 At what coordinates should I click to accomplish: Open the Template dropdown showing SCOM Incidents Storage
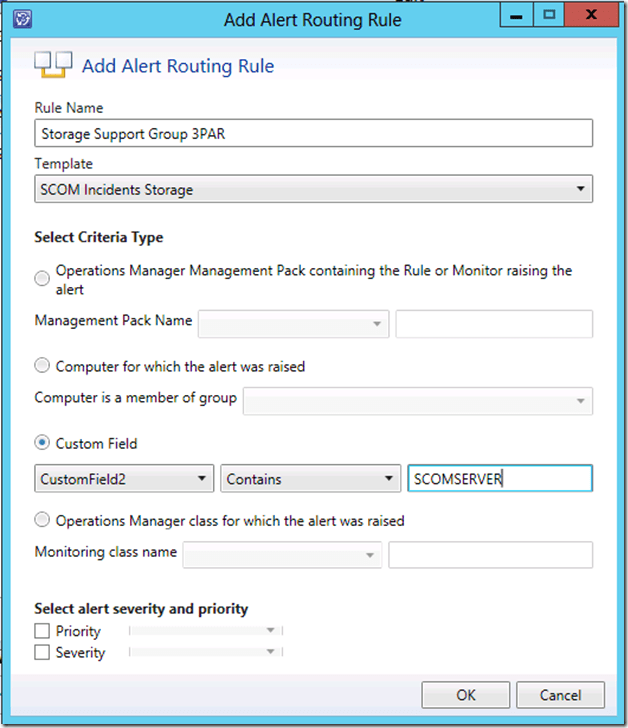coord(313,189)
